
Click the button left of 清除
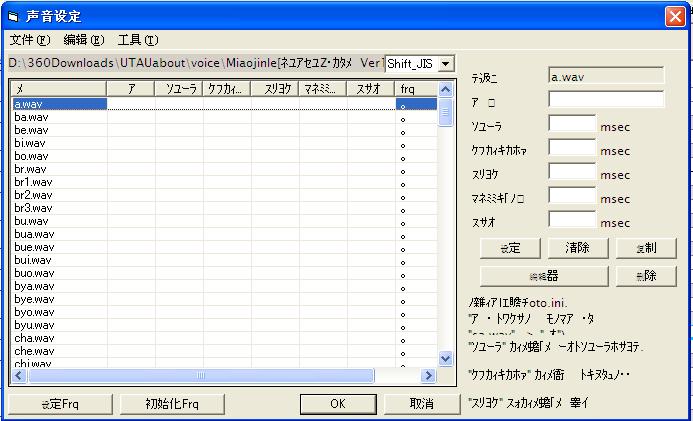tap(510, 248)
